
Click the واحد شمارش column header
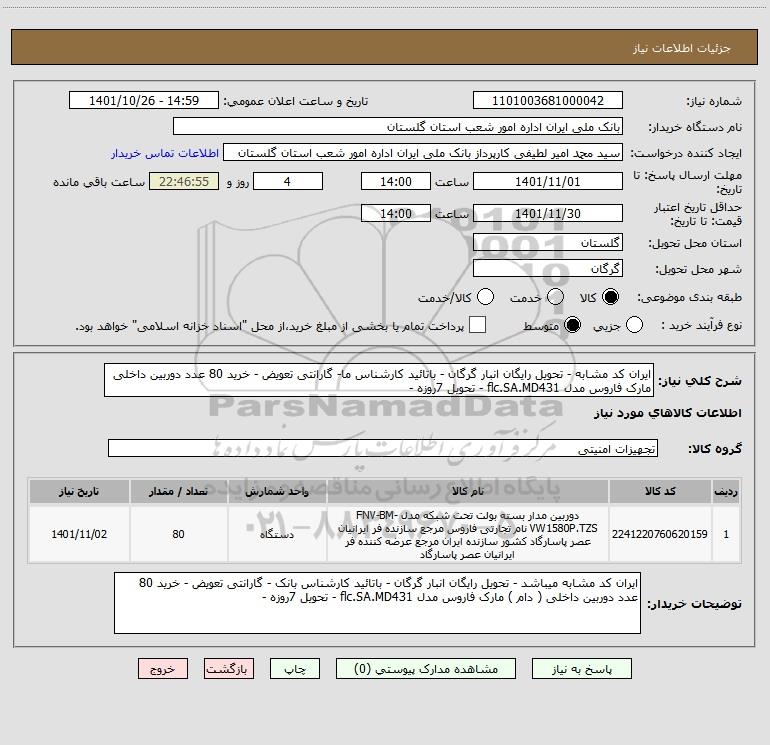tap(277, 491)
